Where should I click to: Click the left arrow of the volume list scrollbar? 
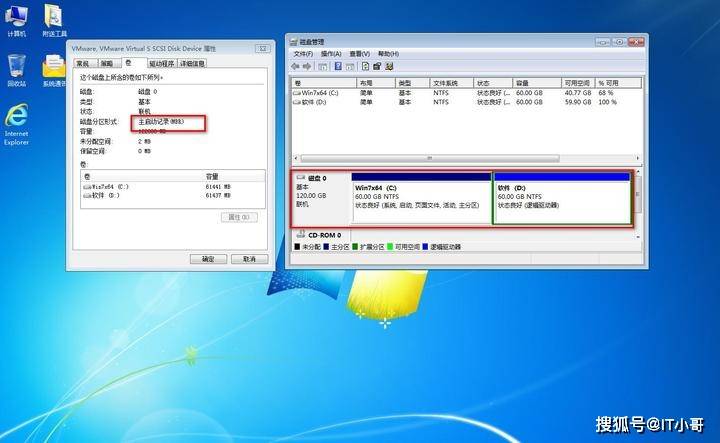[x=296, y=158]
